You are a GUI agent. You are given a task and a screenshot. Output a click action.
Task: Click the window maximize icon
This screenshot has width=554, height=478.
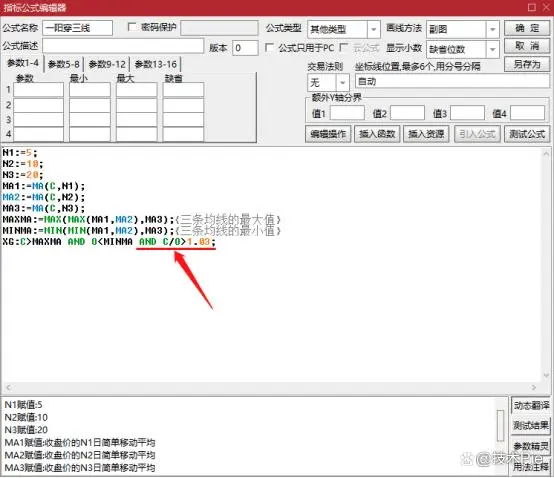click(532, 7)
